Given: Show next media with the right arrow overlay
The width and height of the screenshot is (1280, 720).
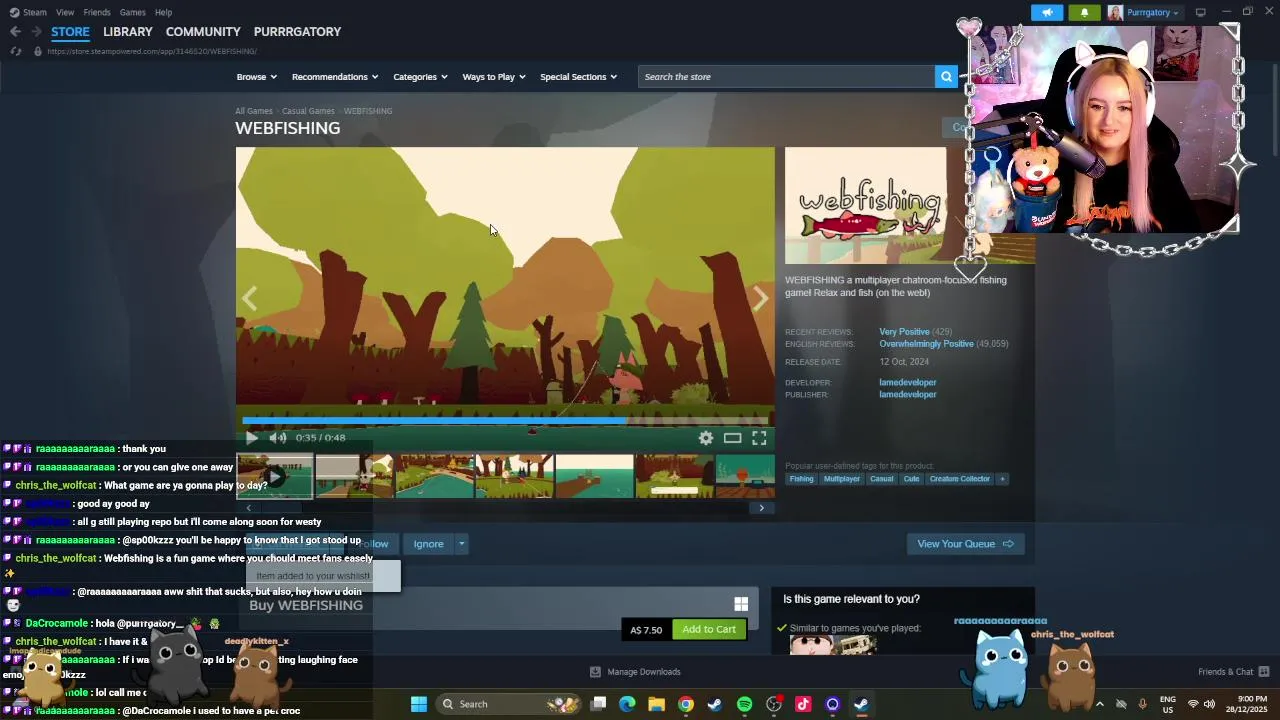Looking at the screenshot, I should coord(761,298).
